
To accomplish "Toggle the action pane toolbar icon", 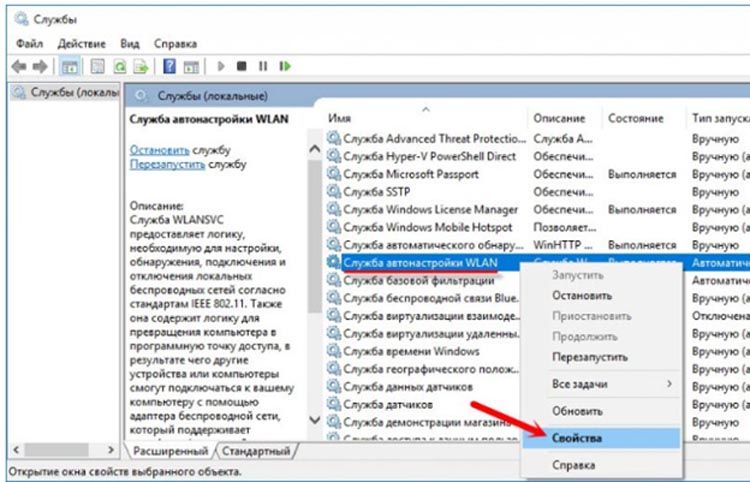I will pos(191,66).
